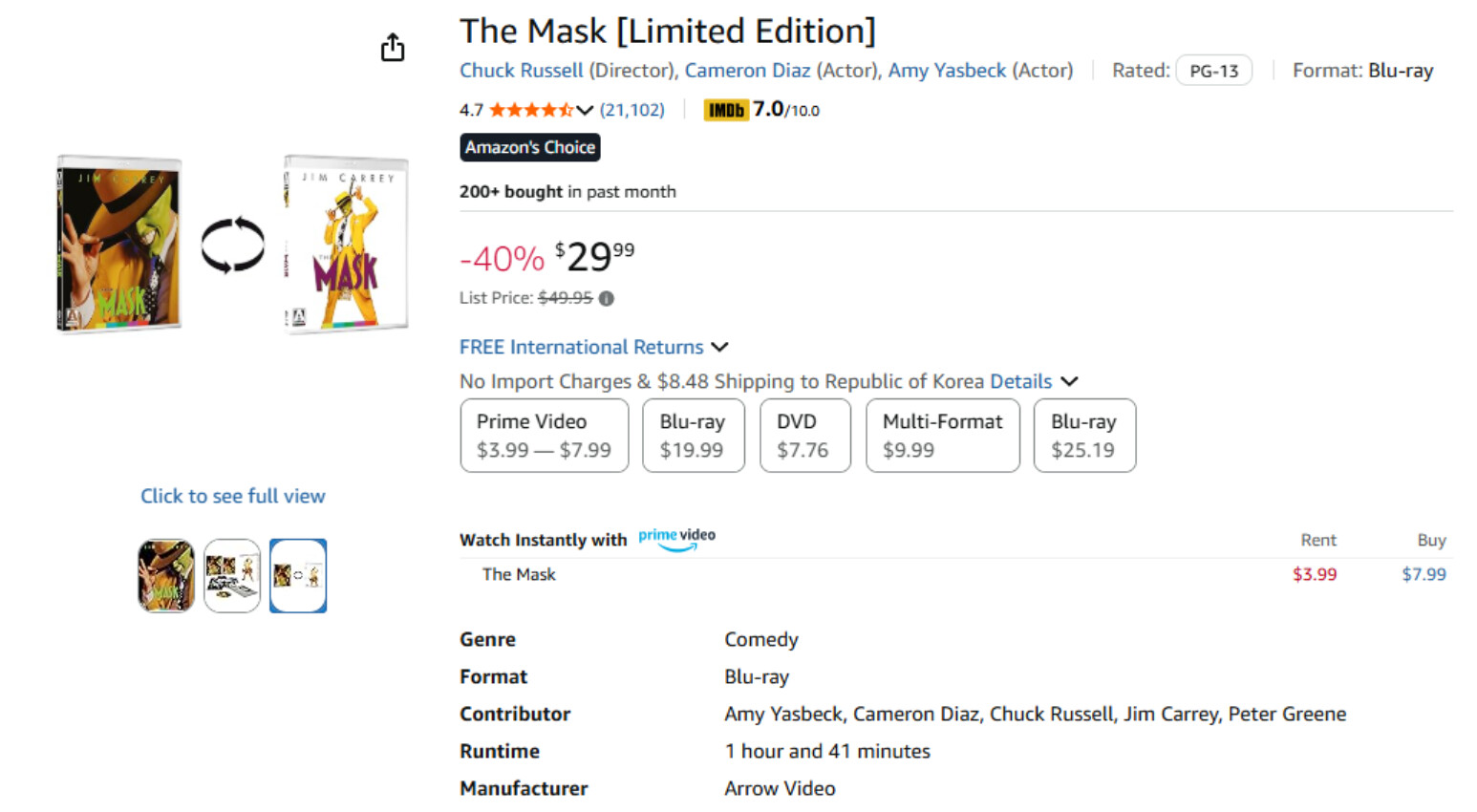
Task: Select the second box contents thumbnail
Action: pyautogui.click(x=232, y=576)
